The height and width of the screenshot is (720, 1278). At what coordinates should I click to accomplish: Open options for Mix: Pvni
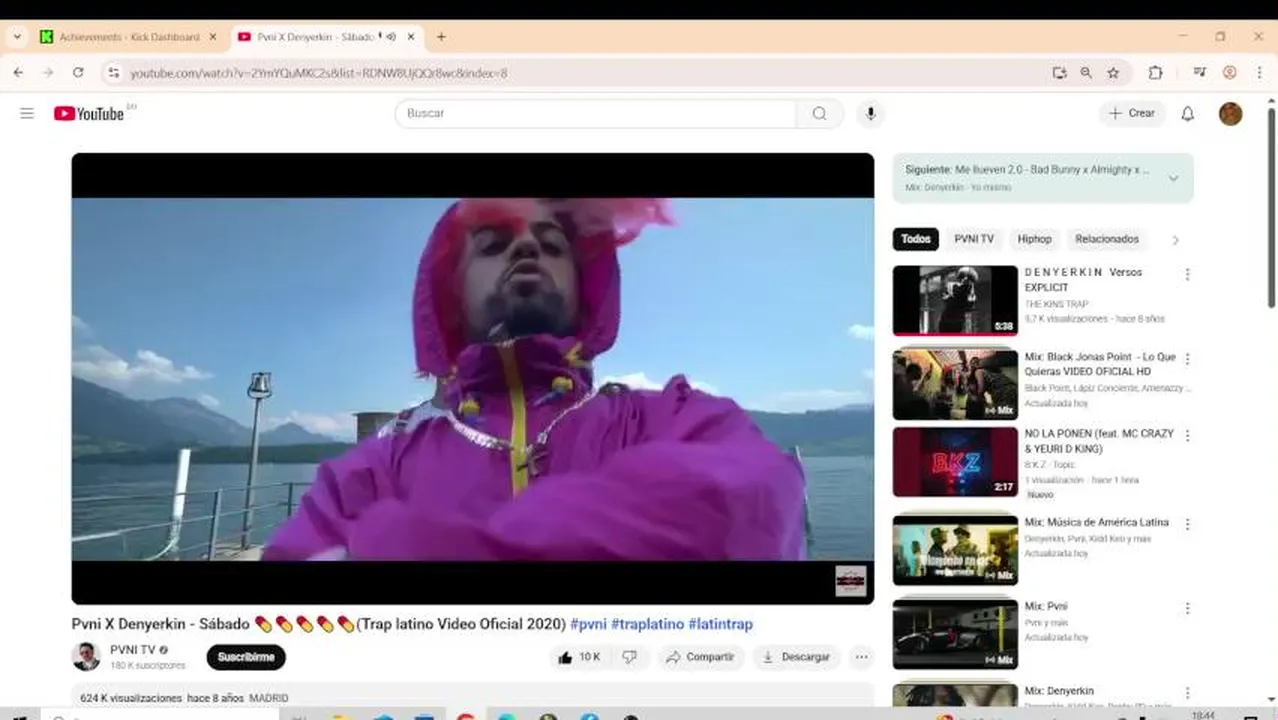click(1187, 608)
